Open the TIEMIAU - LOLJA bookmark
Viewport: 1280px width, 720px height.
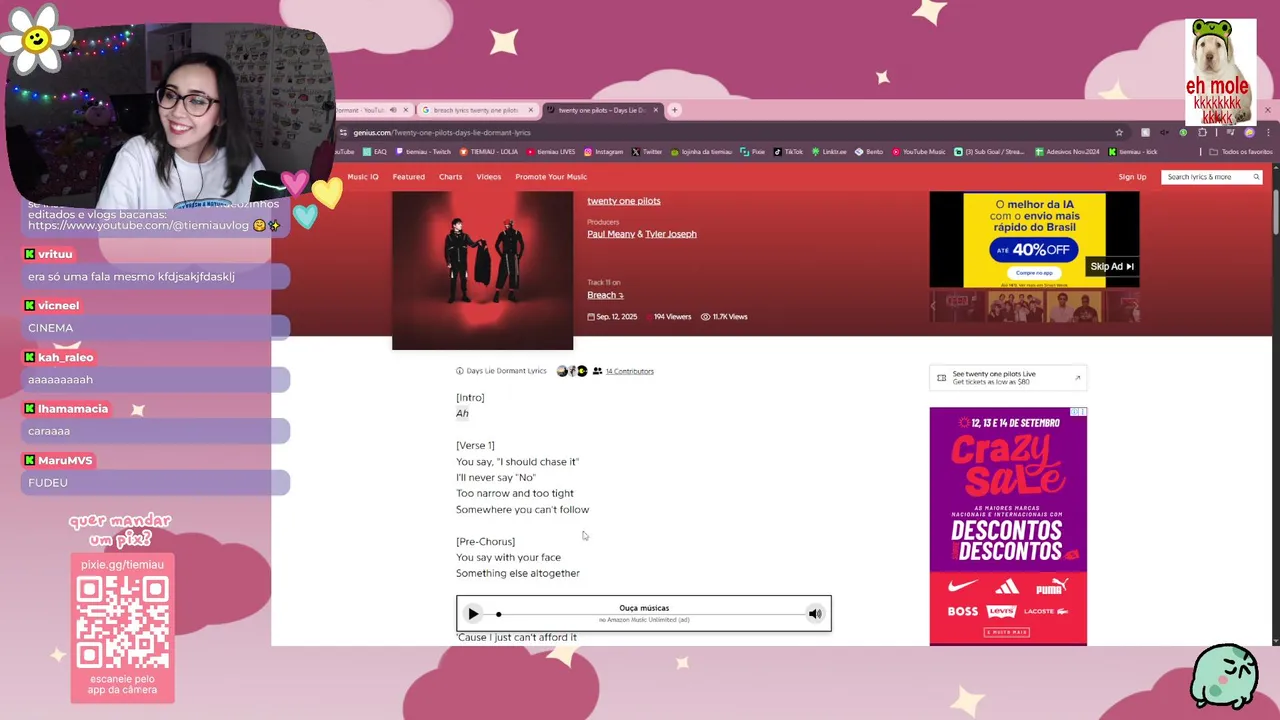[489, 152]
